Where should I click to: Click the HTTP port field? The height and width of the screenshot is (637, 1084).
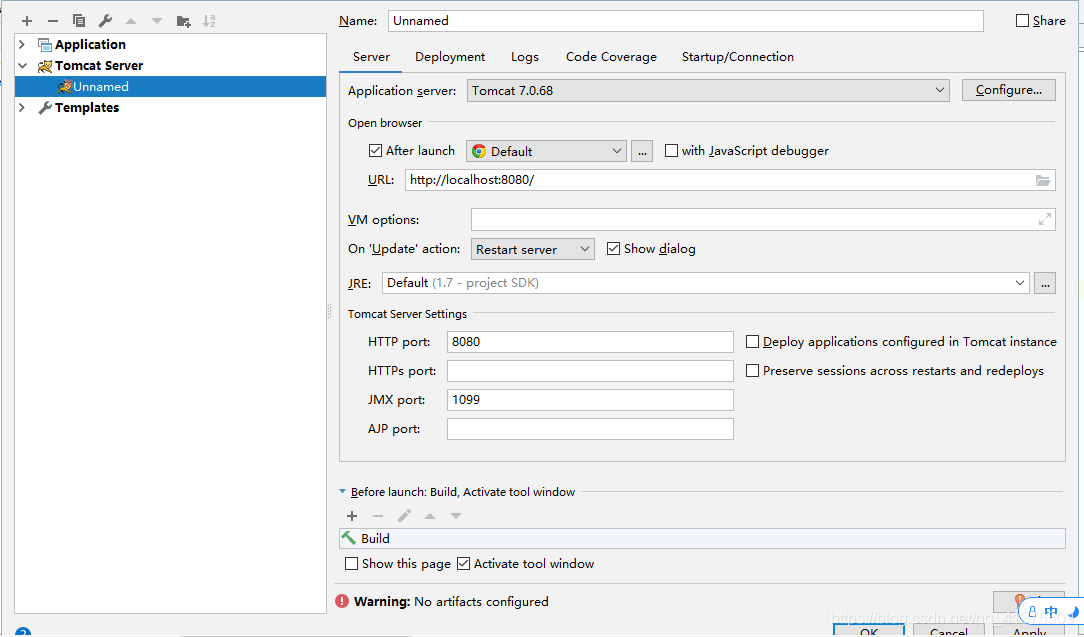tap(590, 342)
